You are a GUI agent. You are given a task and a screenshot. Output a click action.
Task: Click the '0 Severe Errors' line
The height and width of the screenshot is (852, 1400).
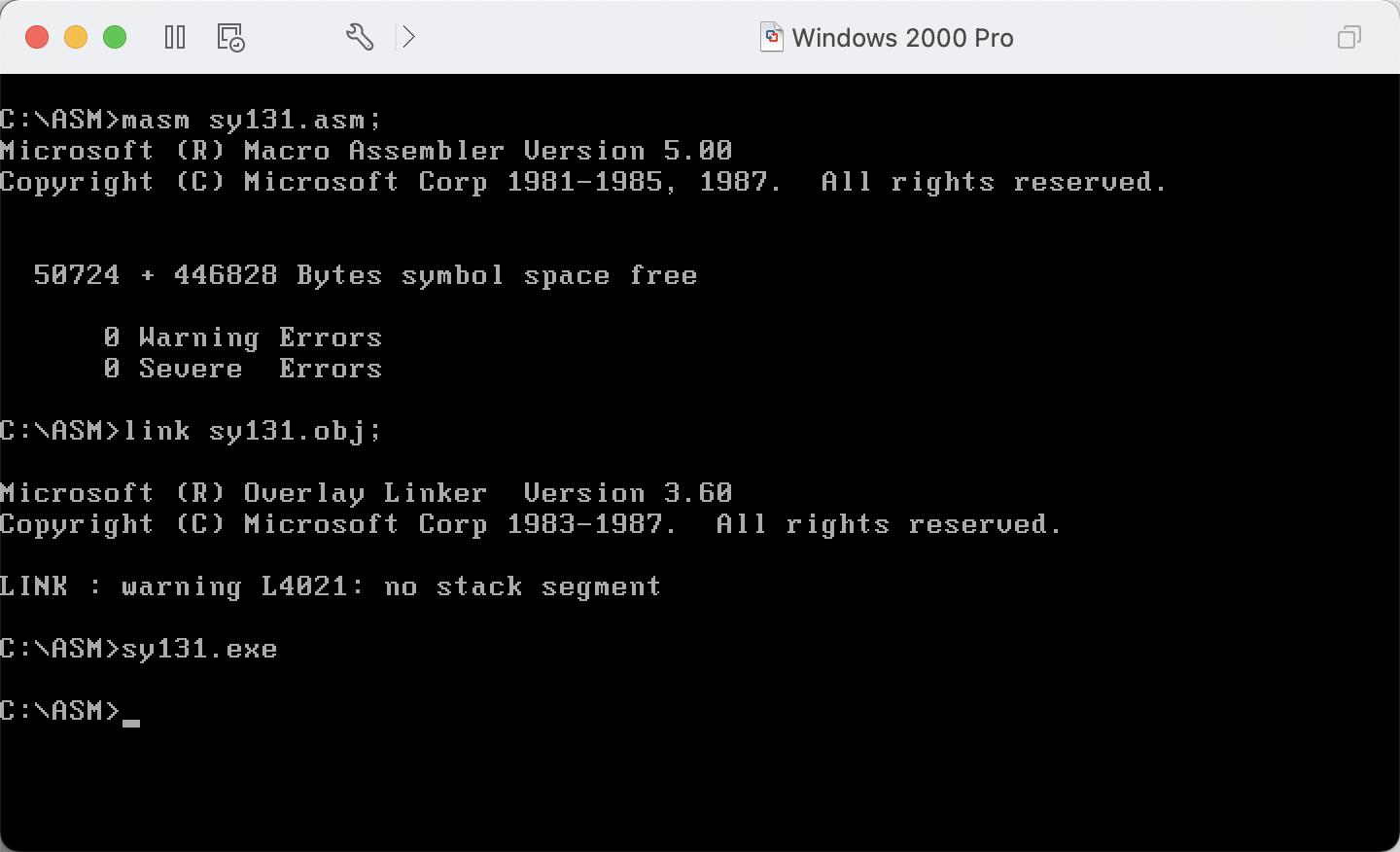pyautogui.click(x=243, y=369)
